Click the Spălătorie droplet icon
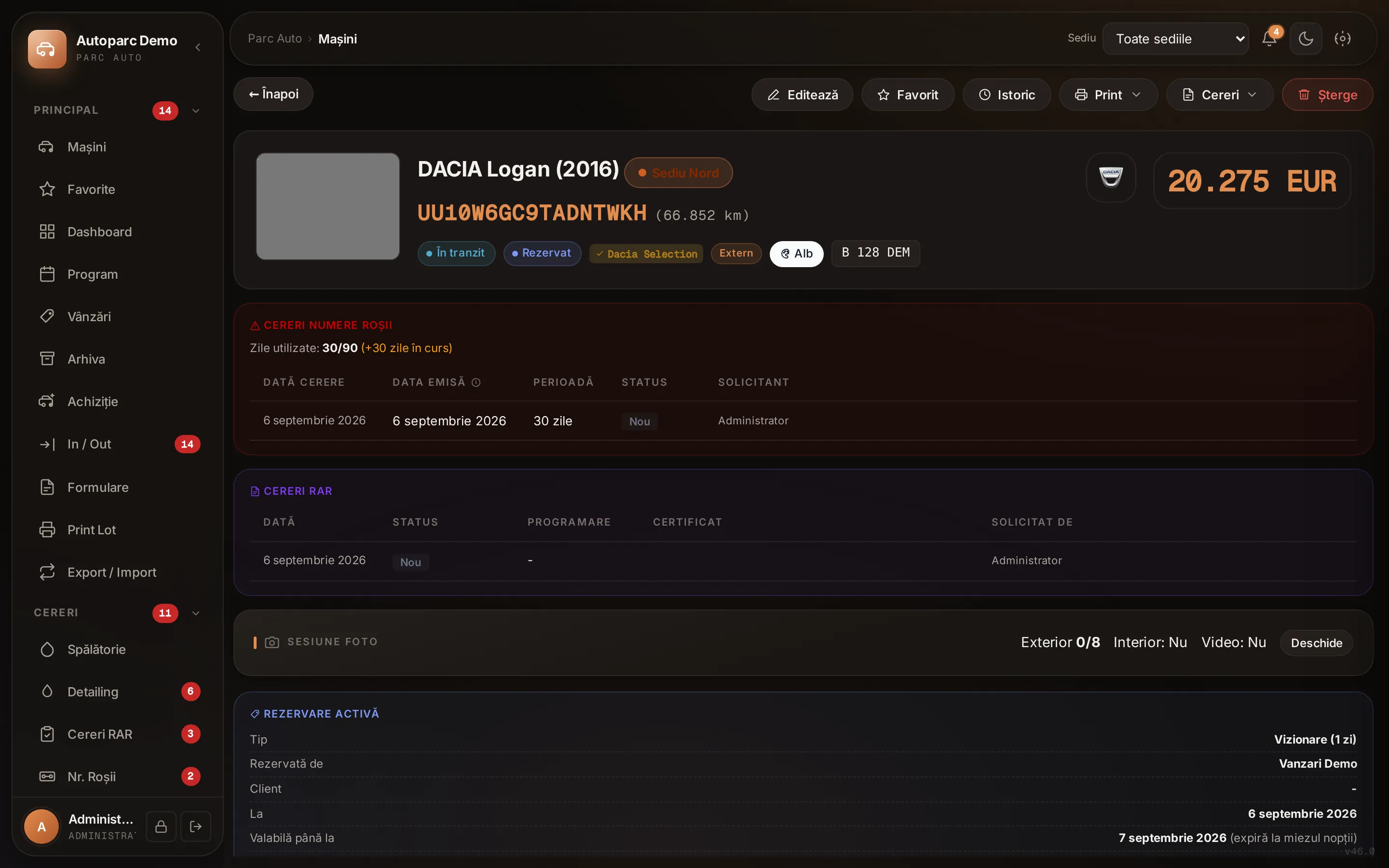Screen dimensions: 1389x868 coord(47,649)
